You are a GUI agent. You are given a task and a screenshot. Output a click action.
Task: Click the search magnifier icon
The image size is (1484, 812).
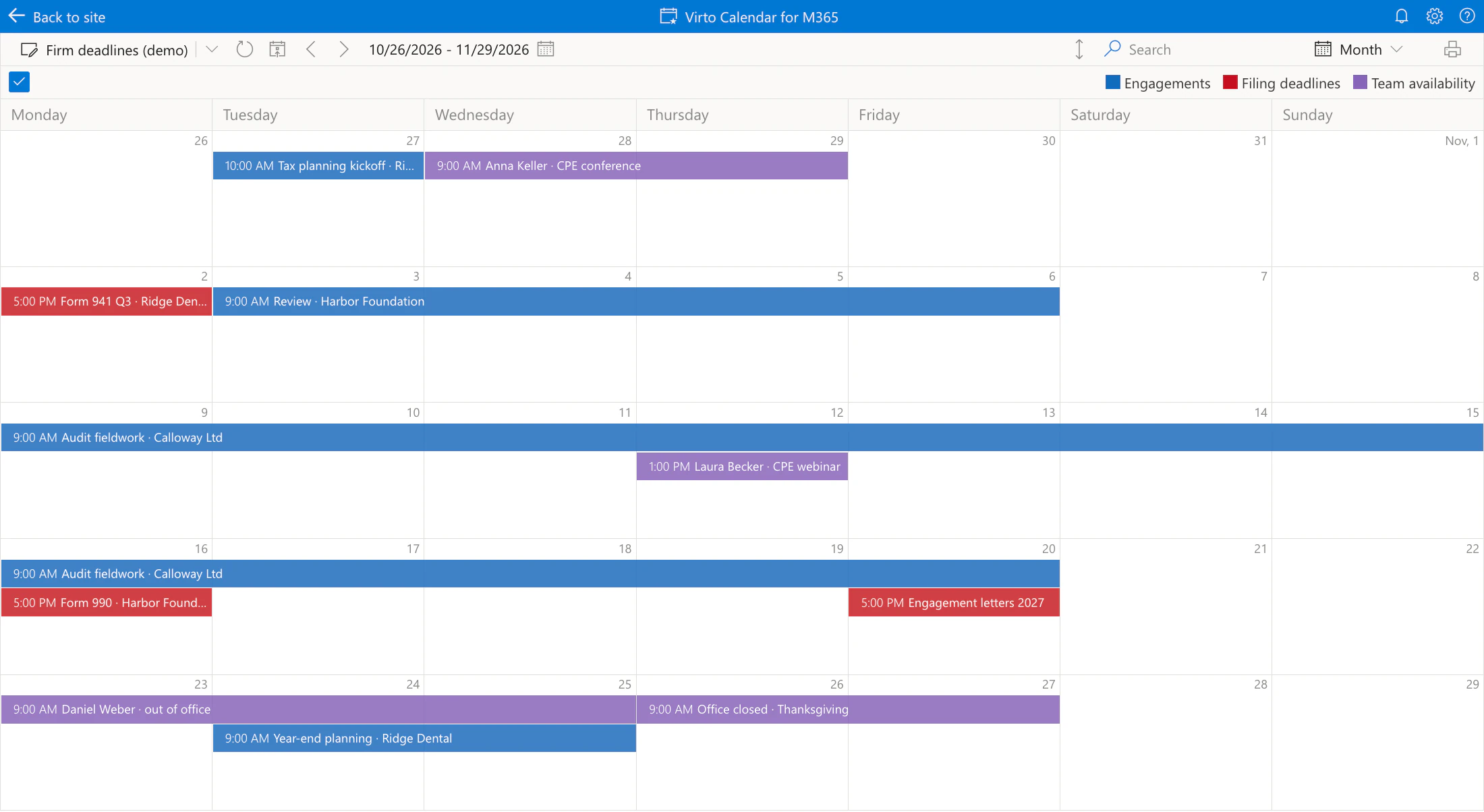(1112, 49)
